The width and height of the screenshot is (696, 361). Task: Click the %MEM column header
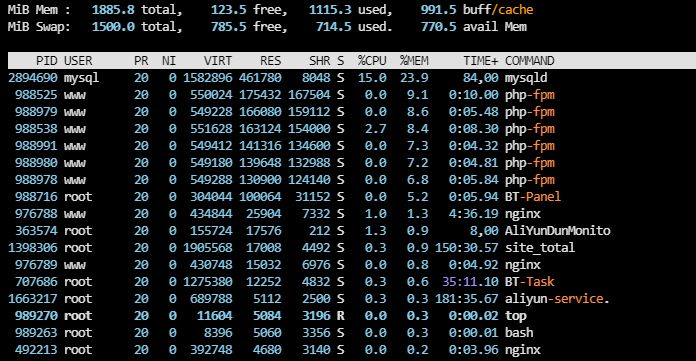(x=414, y=60)
